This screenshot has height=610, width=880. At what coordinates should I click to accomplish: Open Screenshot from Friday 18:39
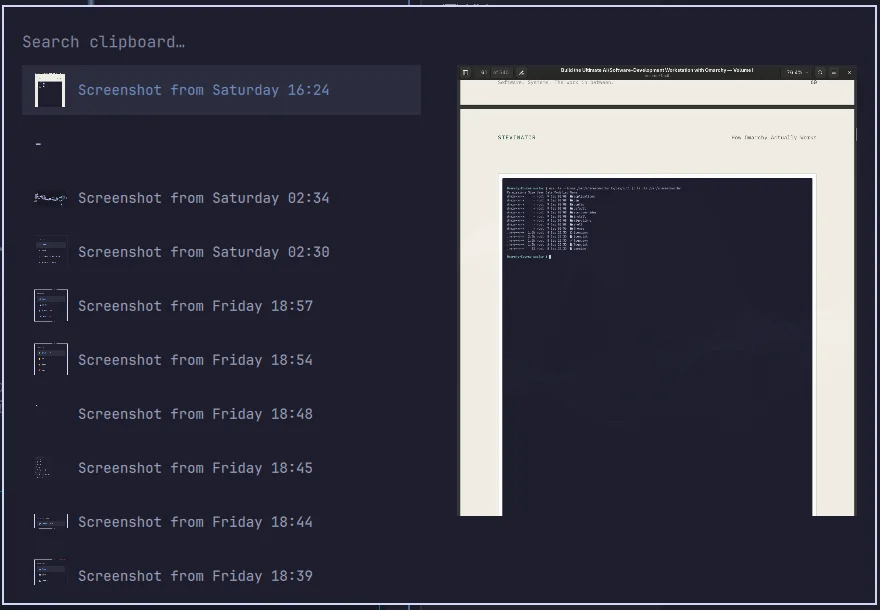[221, 576]
